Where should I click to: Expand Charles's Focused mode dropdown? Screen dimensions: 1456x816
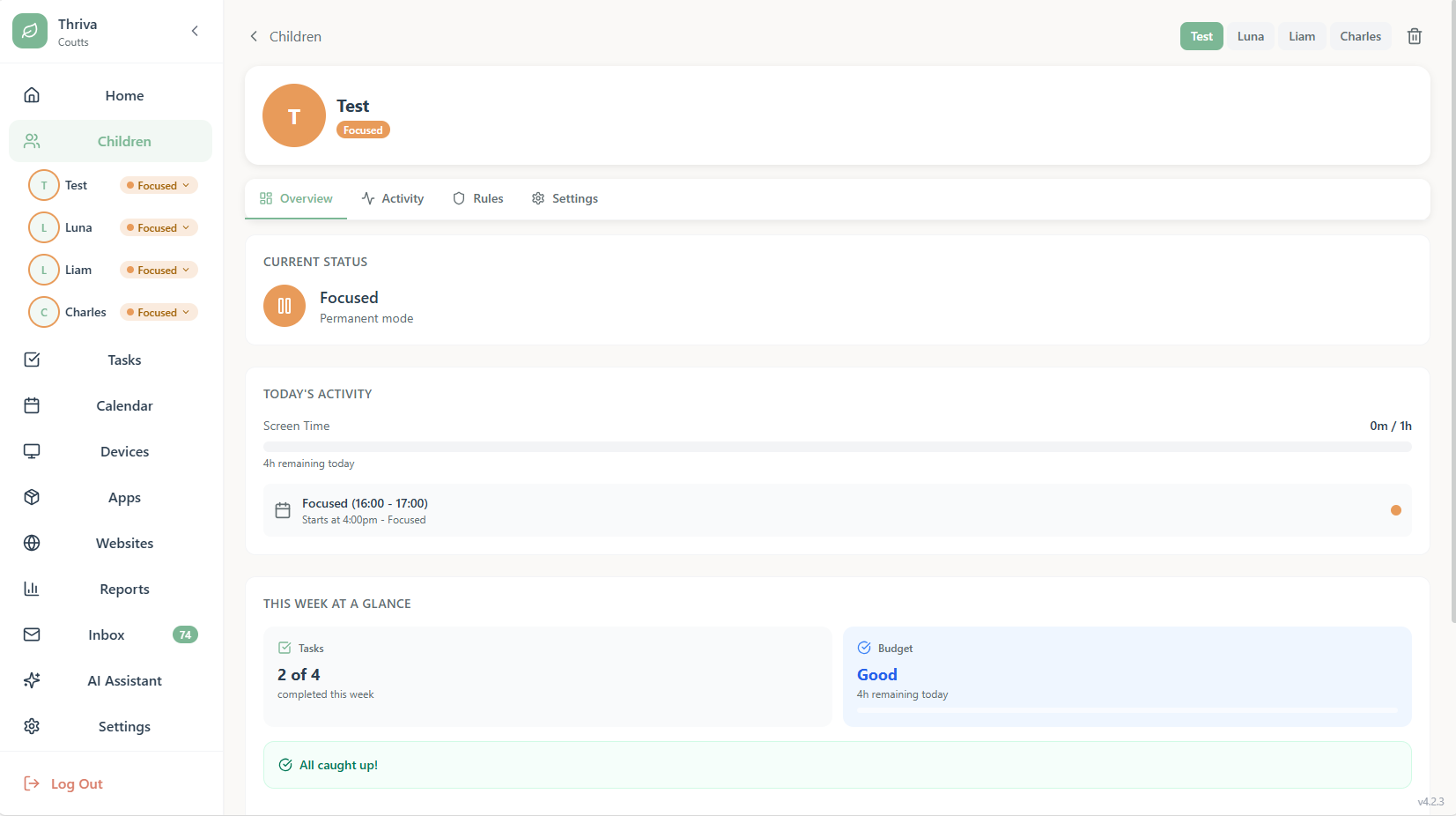tap(159, 312)
